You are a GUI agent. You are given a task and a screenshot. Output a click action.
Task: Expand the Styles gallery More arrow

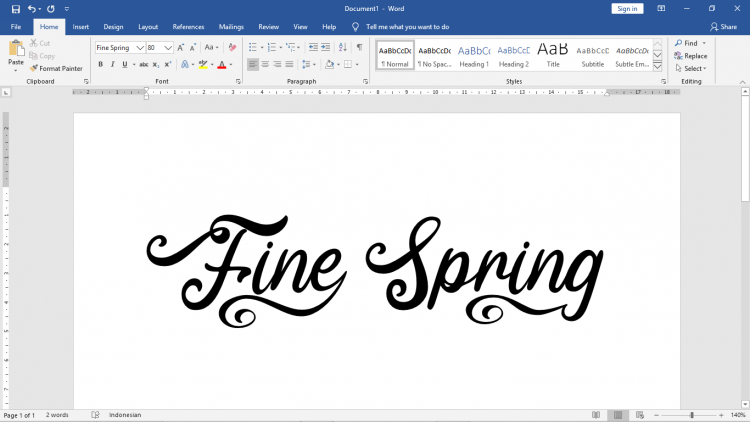tap(658, 67)
